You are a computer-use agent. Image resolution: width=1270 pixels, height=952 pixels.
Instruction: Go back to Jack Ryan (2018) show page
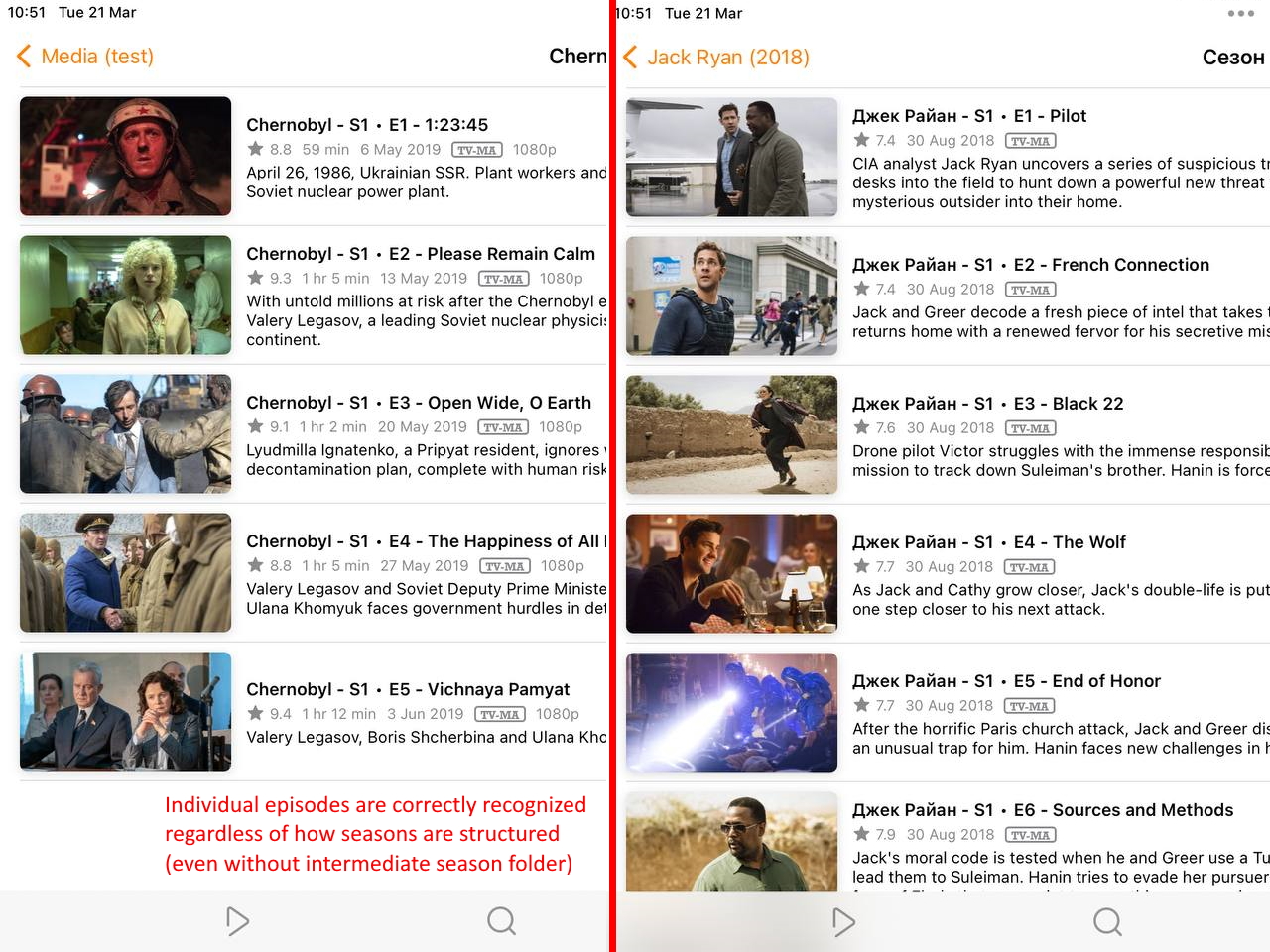click(x=716, y=58)
